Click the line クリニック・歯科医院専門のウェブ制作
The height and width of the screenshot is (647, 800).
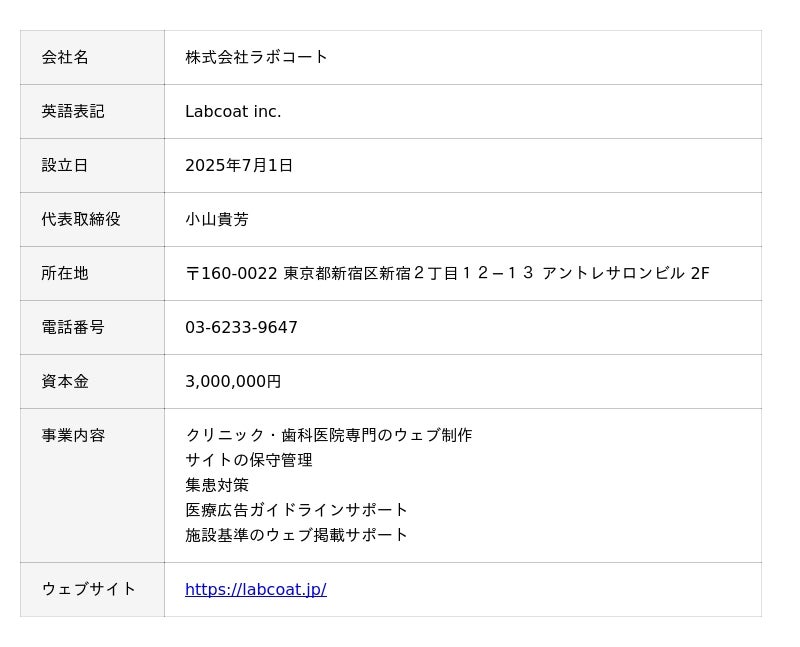point(329,435)
